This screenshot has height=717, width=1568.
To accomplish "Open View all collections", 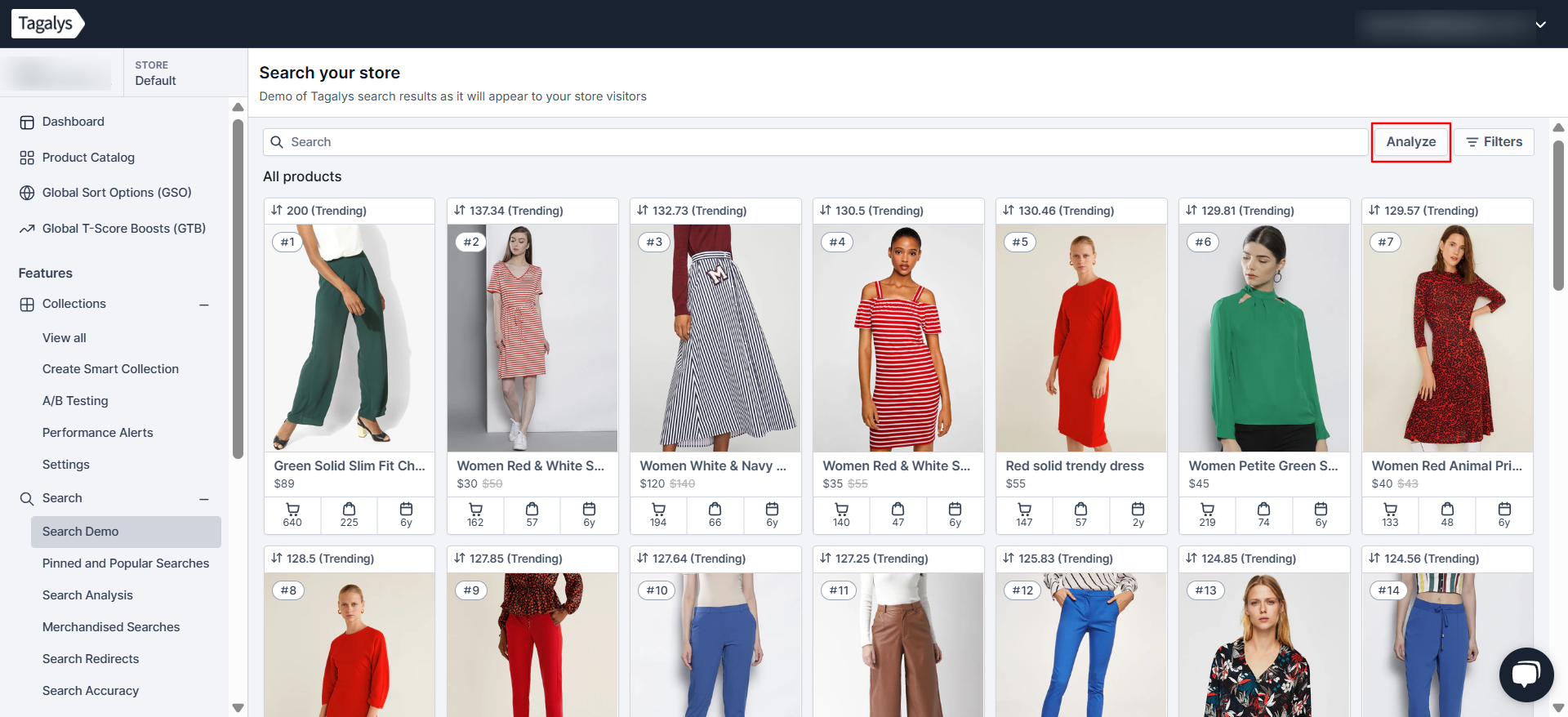I will pyautogui.click(x=65, y=338).
